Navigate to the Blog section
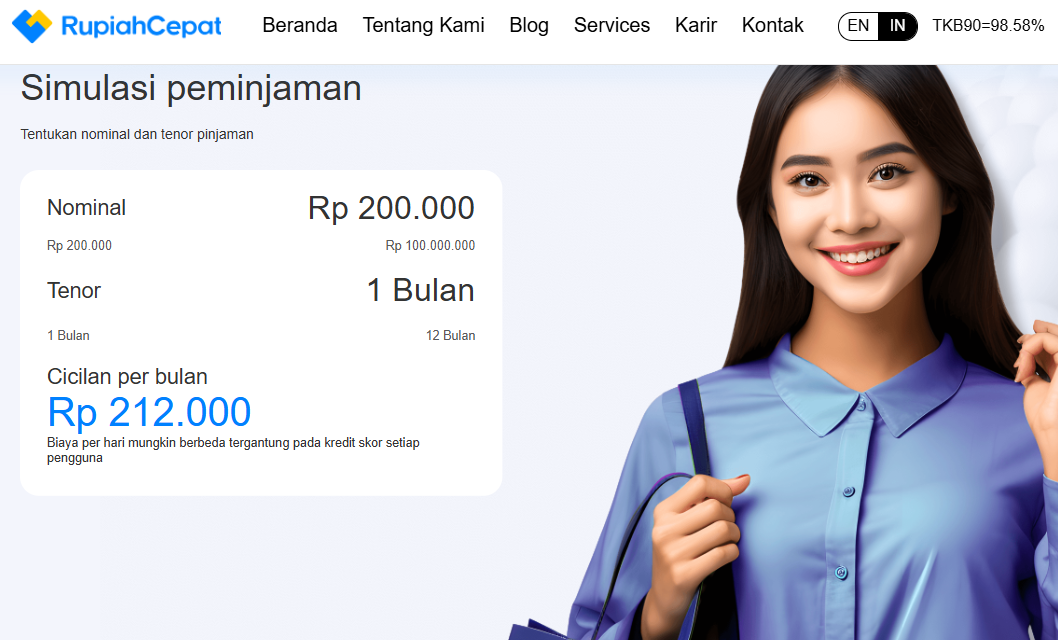This screenshot has width=1058, height=640. (529, 25)
